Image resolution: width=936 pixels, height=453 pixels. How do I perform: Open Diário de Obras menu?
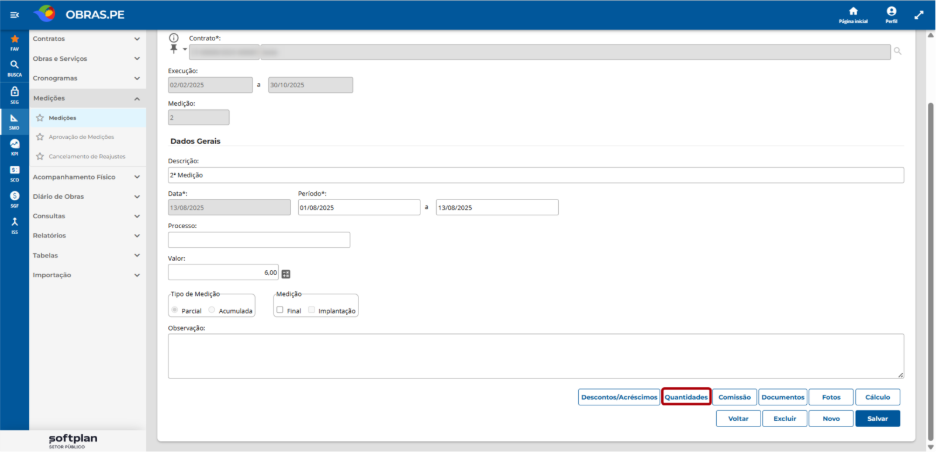(87, 196)
